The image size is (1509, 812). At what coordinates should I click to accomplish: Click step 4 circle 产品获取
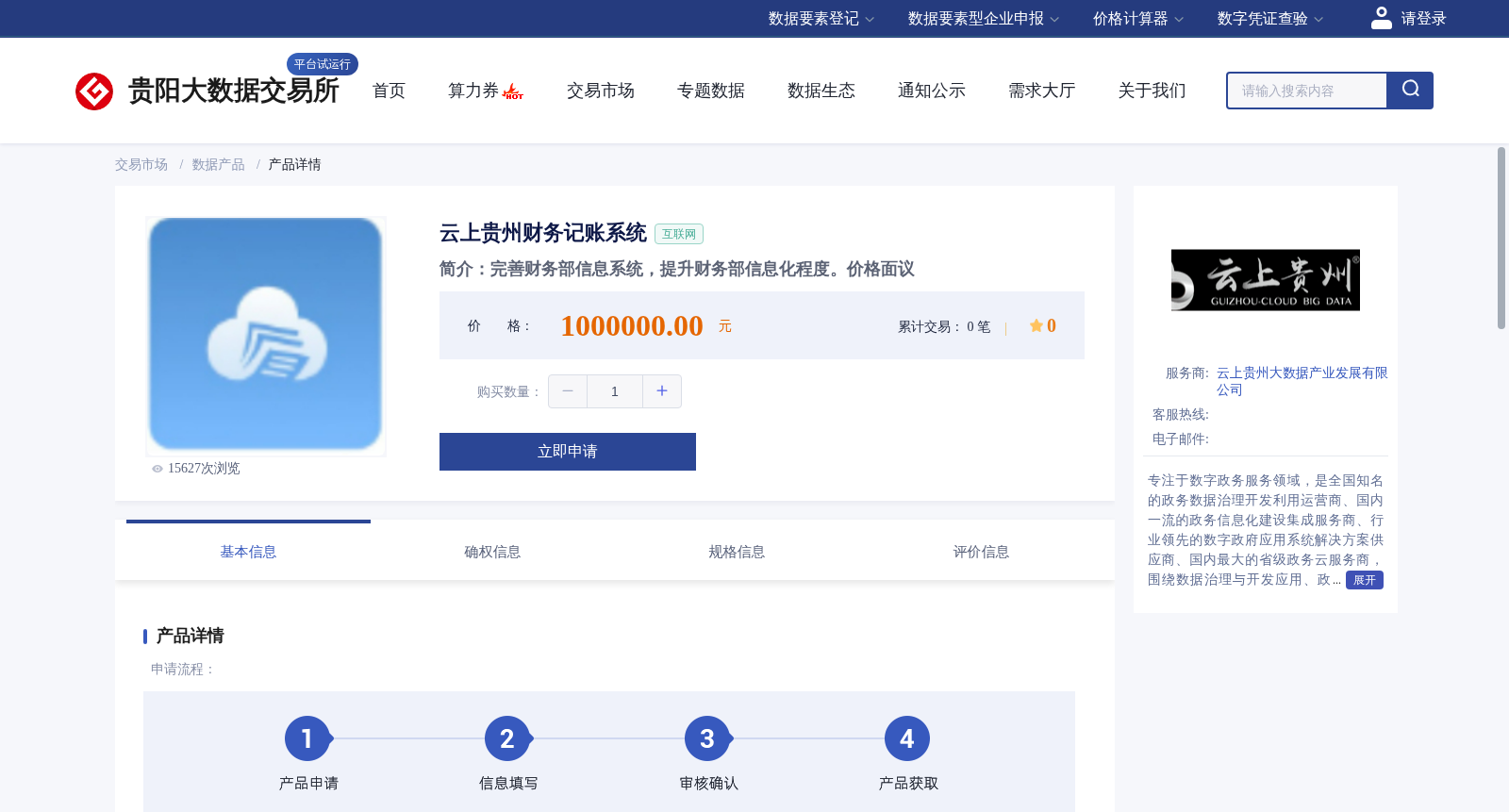click(907, 738)
